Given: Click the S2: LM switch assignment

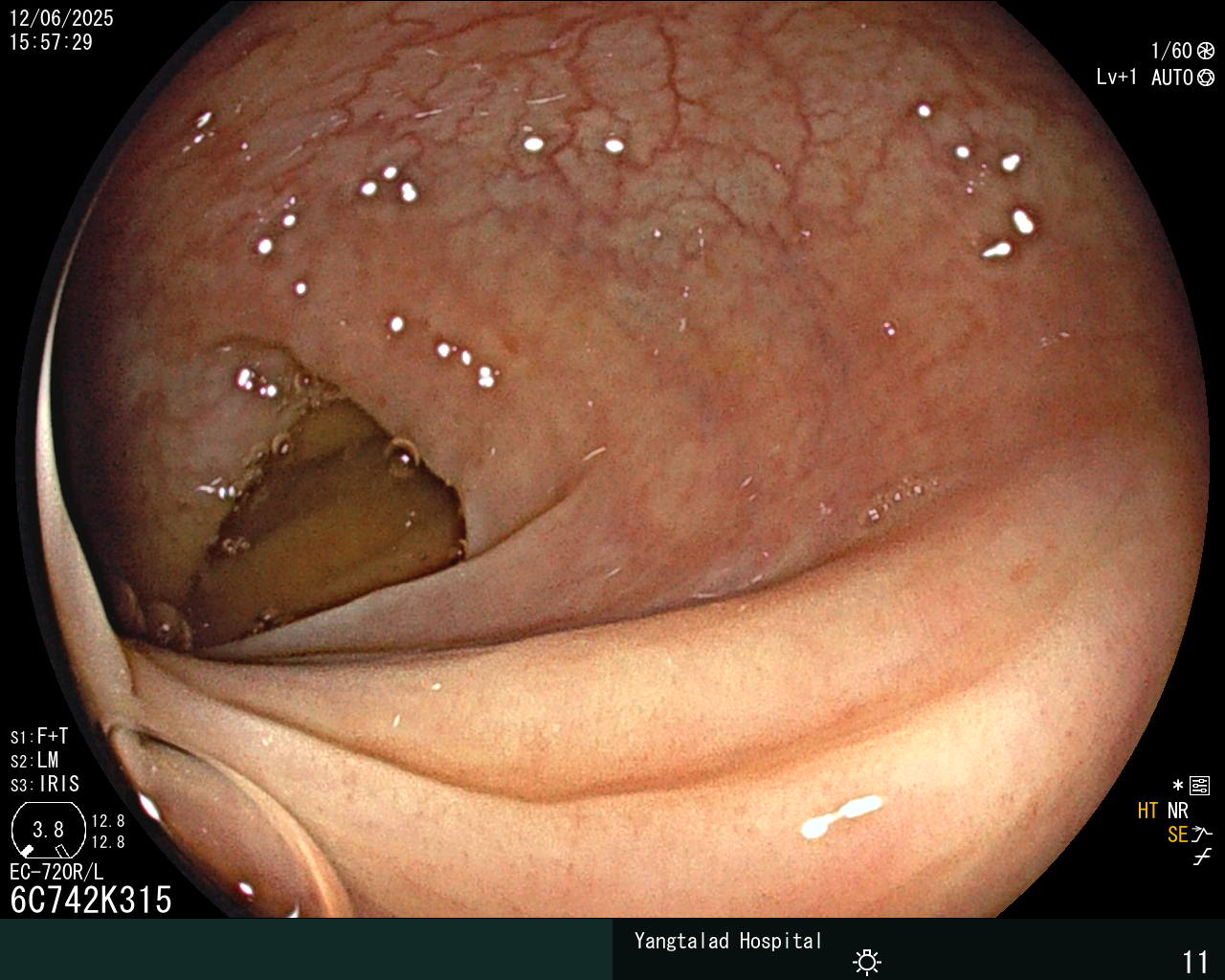Looking at the screenshot, I should [x=34, y=760].
